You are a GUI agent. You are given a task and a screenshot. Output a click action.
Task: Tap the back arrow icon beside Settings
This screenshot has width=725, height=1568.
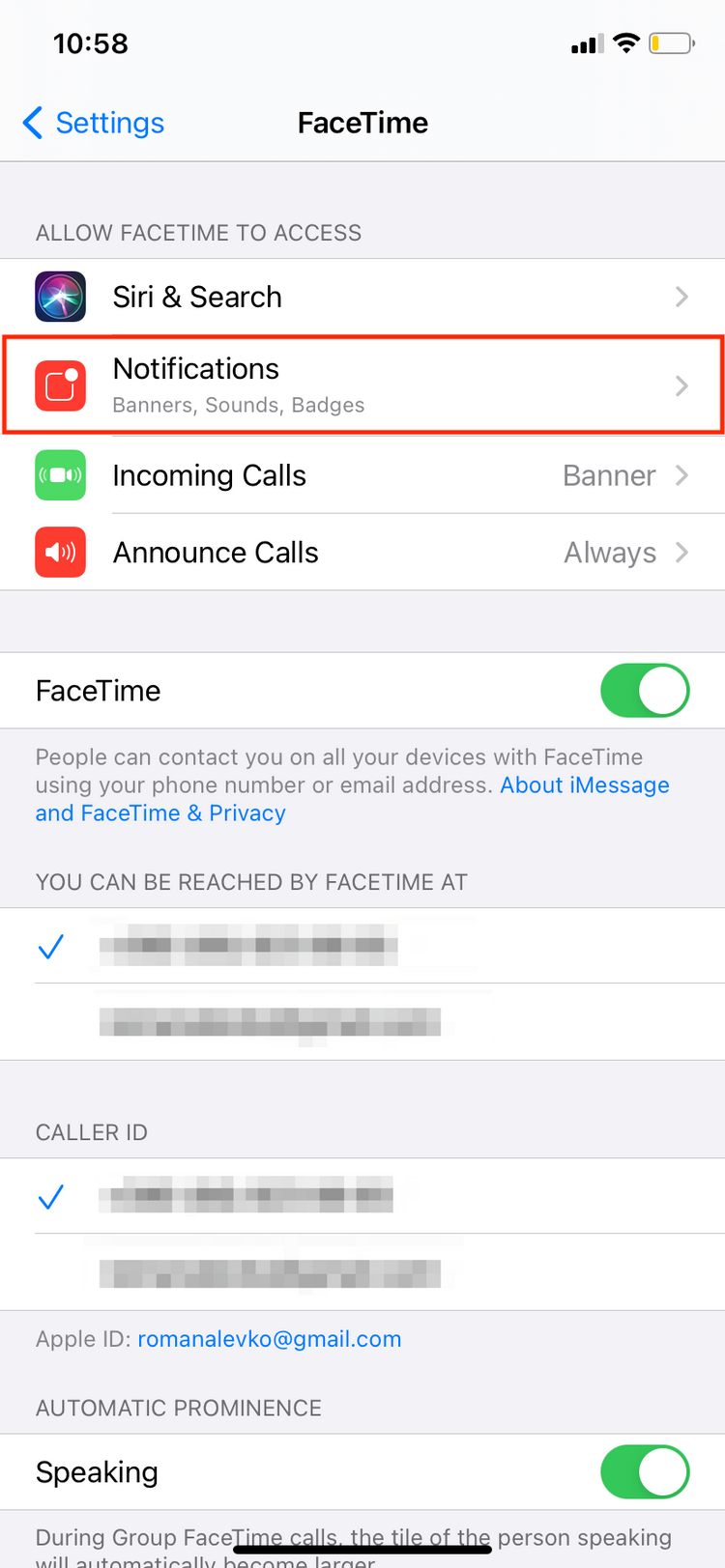click(x=33, y=123)
